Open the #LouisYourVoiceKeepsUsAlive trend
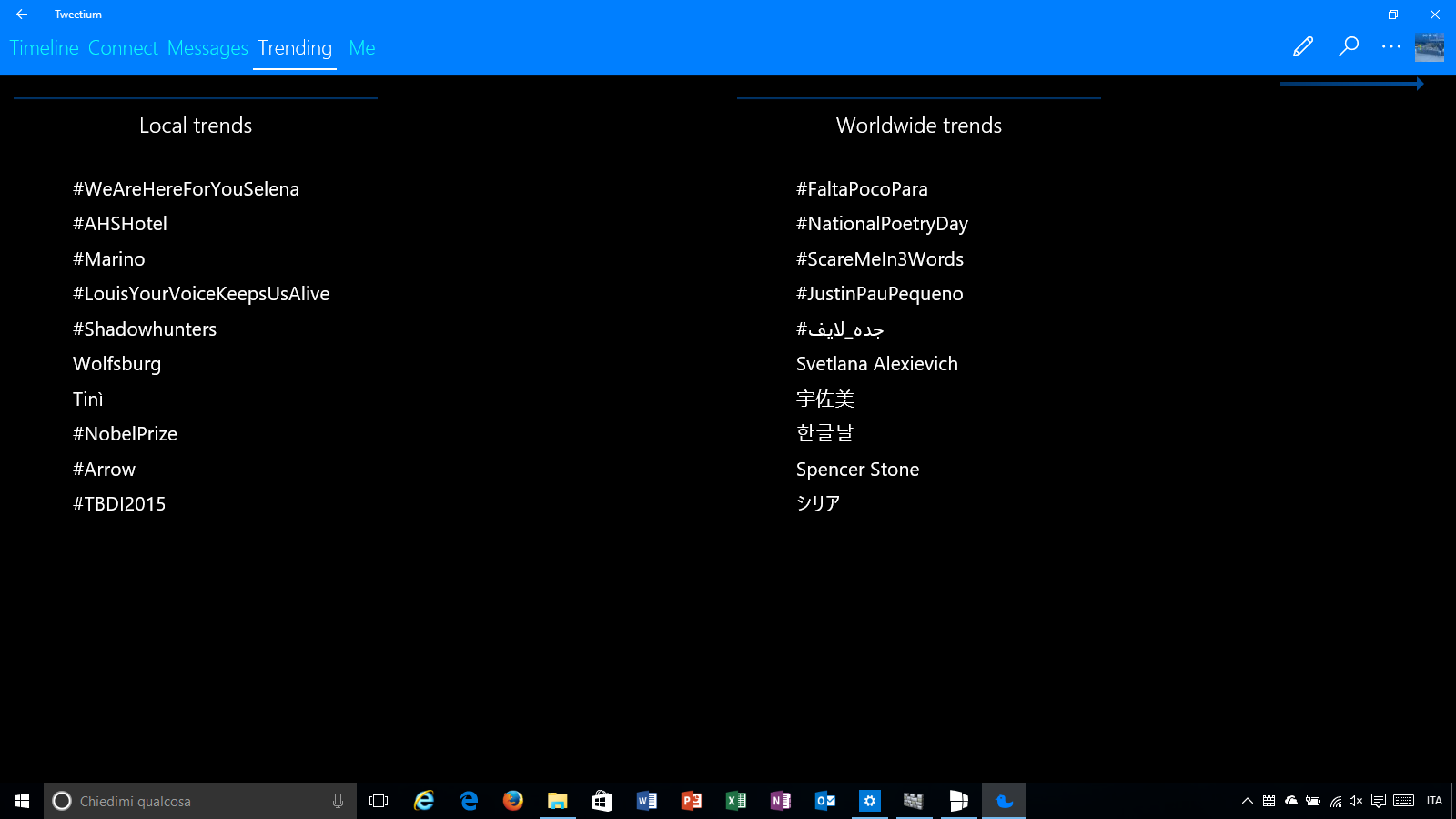The height and width of the screenshot is (819, 1456). [201, 294]
